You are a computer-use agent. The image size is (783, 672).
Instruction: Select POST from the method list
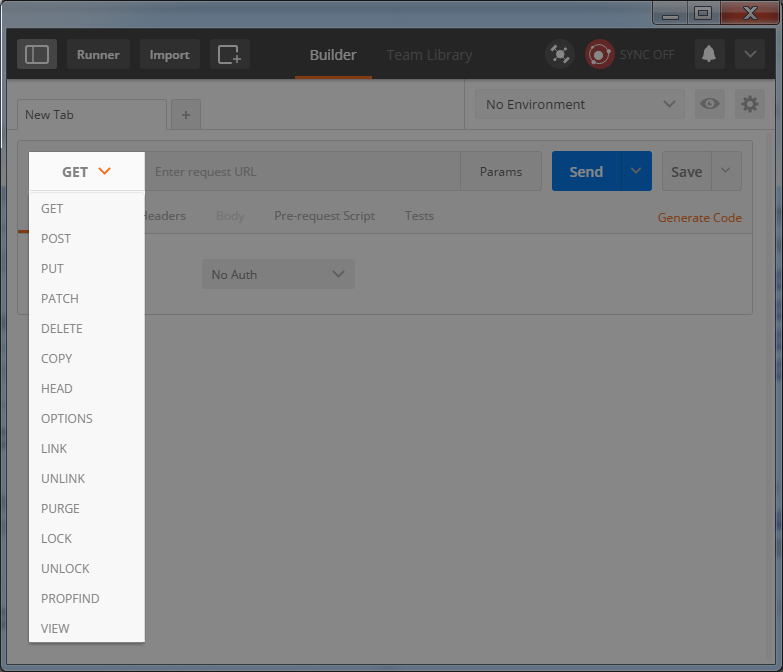point(87,239)
